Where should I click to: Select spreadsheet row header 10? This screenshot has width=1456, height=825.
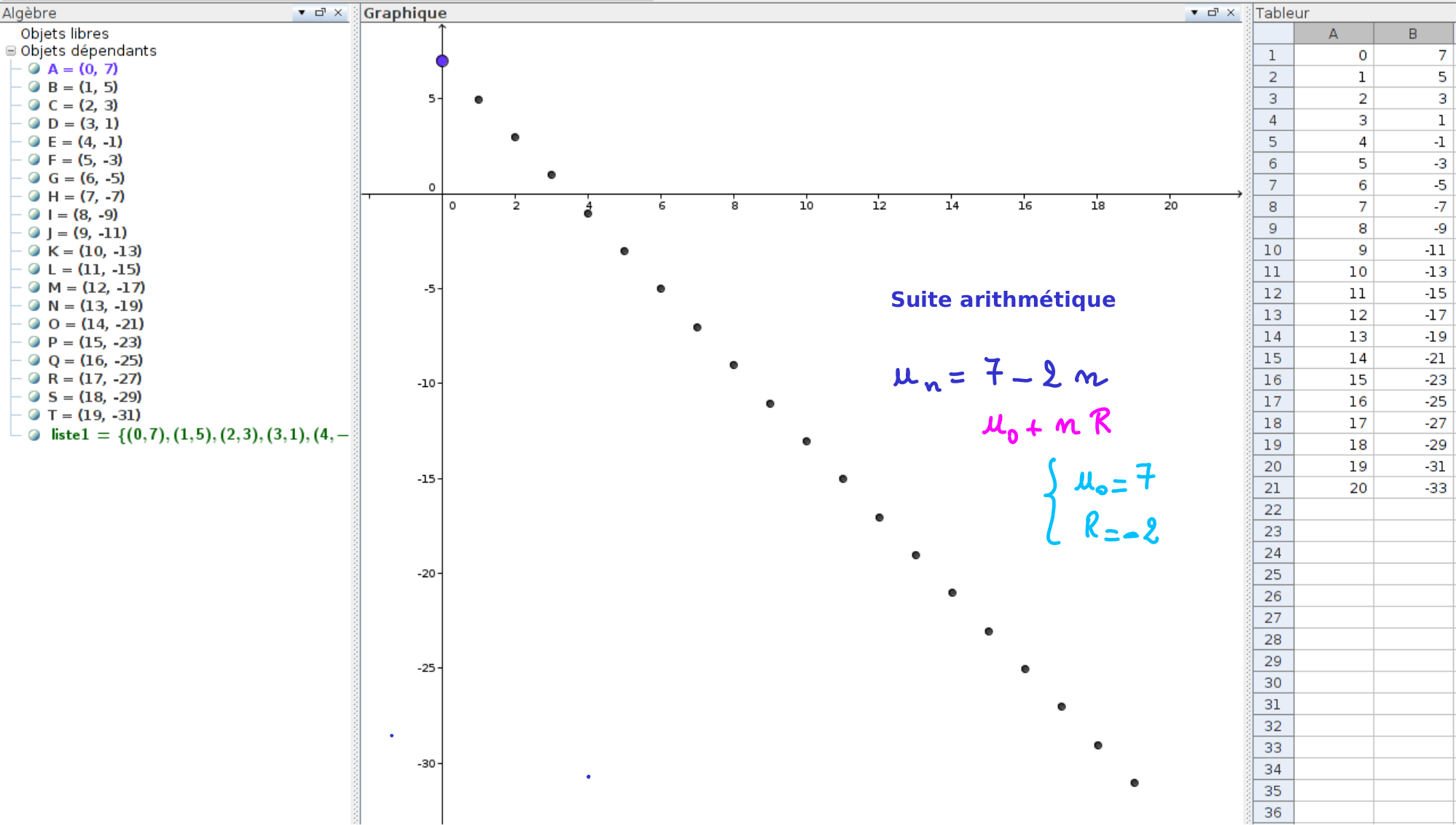(1272, 250)
